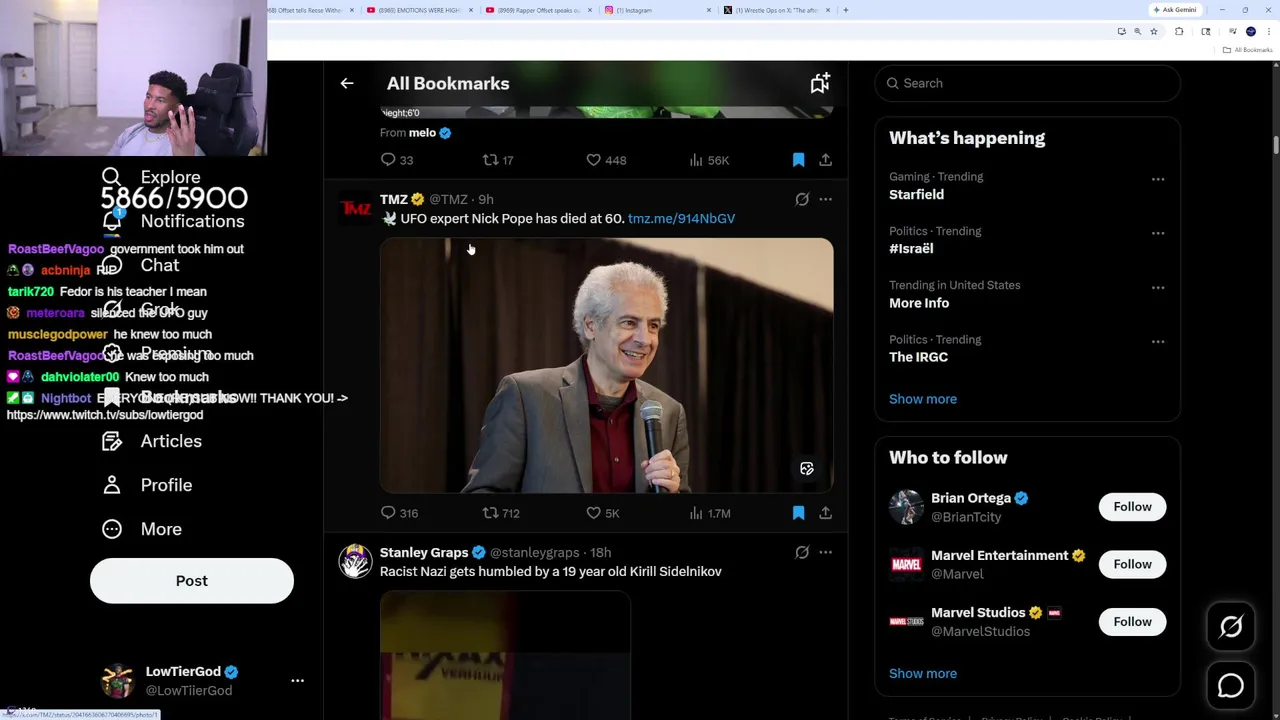Viewport: 1280px width, 720px height.
Task: Open the floating Grok button
Action: [1231, 627]
